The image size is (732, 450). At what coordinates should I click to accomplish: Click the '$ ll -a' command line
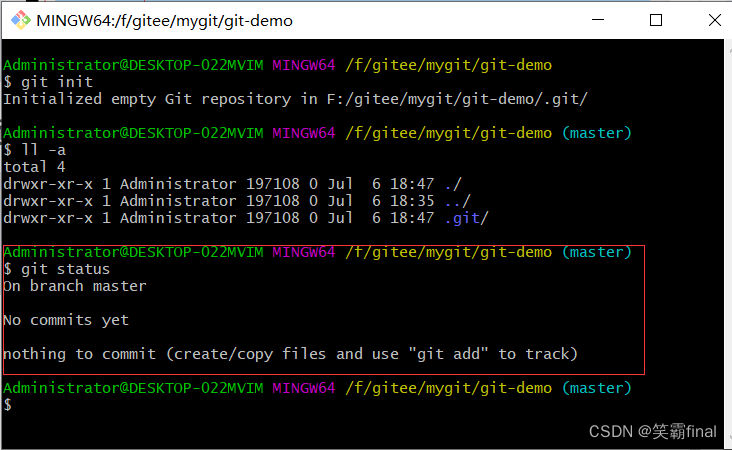[35, 150]
